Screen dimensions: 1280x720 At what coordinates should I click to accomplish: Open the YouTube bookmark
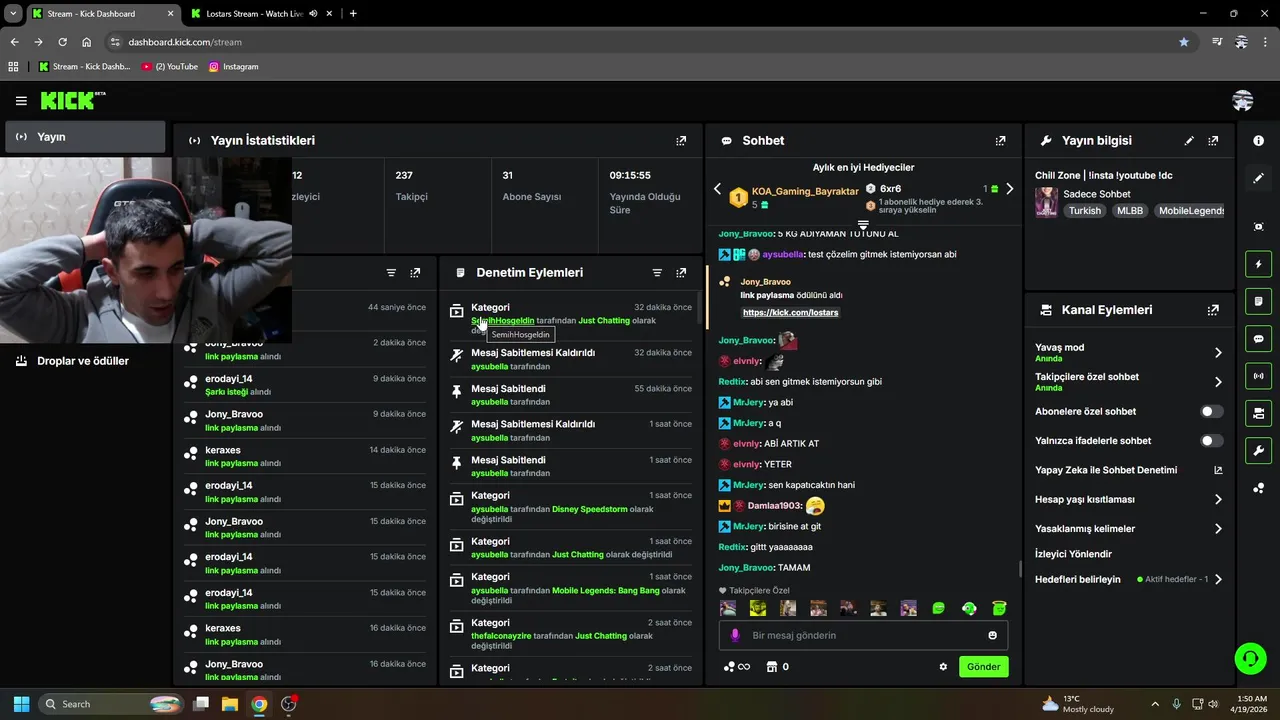[x=170, y=67]
